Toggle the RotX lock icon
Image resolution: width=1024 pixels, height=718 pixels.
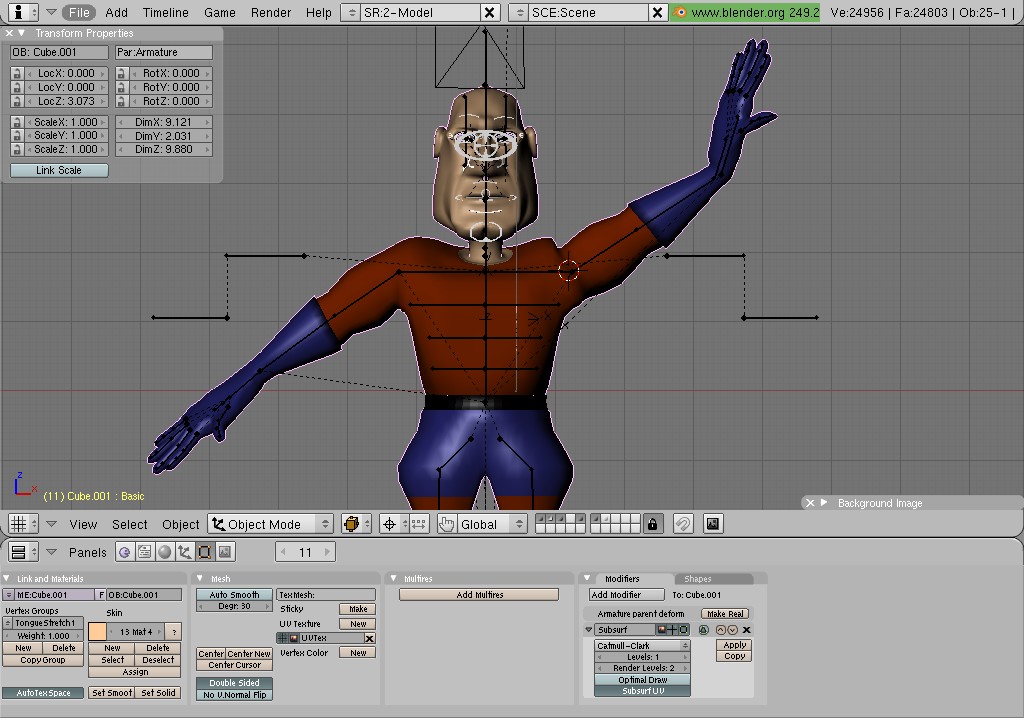point(121,73)
